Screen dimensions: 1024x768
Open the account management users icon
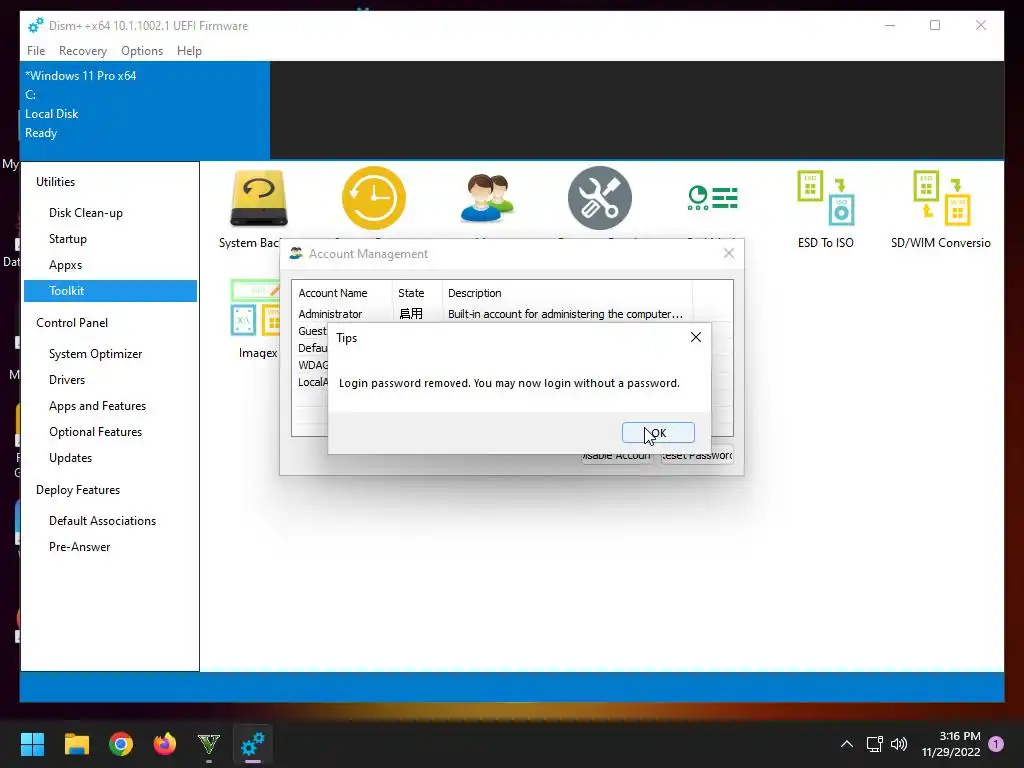click(x=487, y=198)
